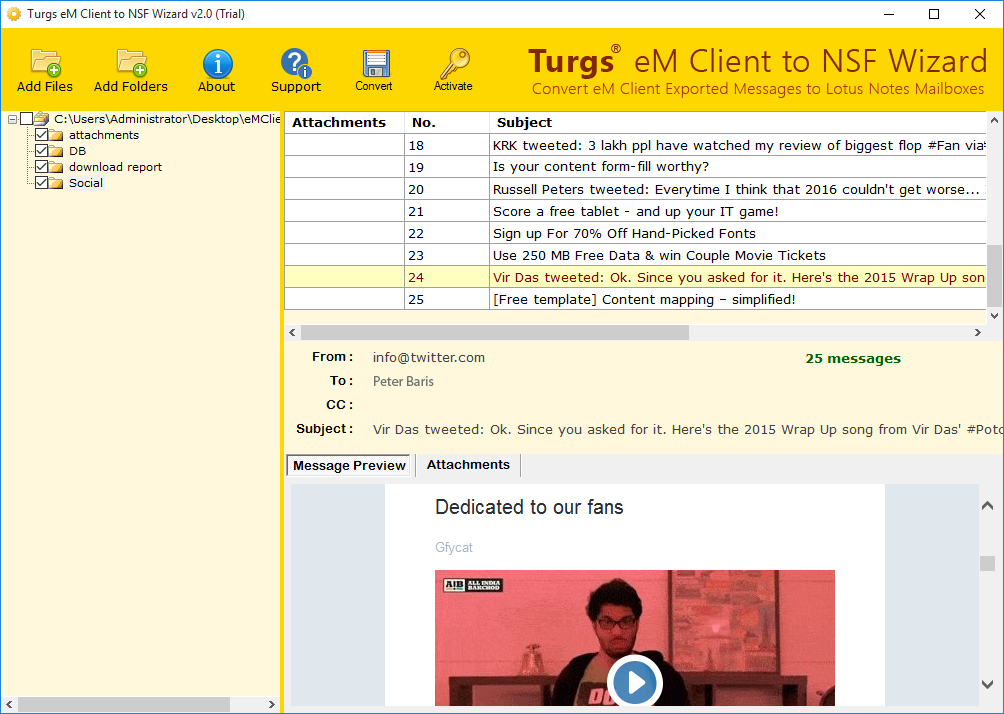Open the About info icon
The height and width of the screenshot is (714, 1004).
pyautogui.click(x=217, y=63)
